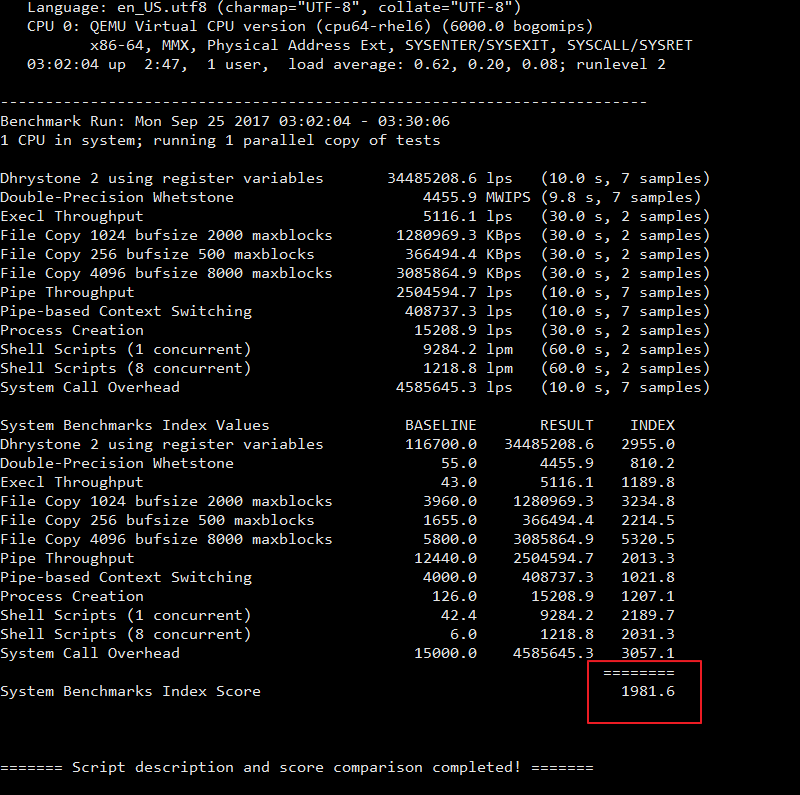Click the index table result 4455.9
Screen dimensions: 800x795
[x=567, y=463]
